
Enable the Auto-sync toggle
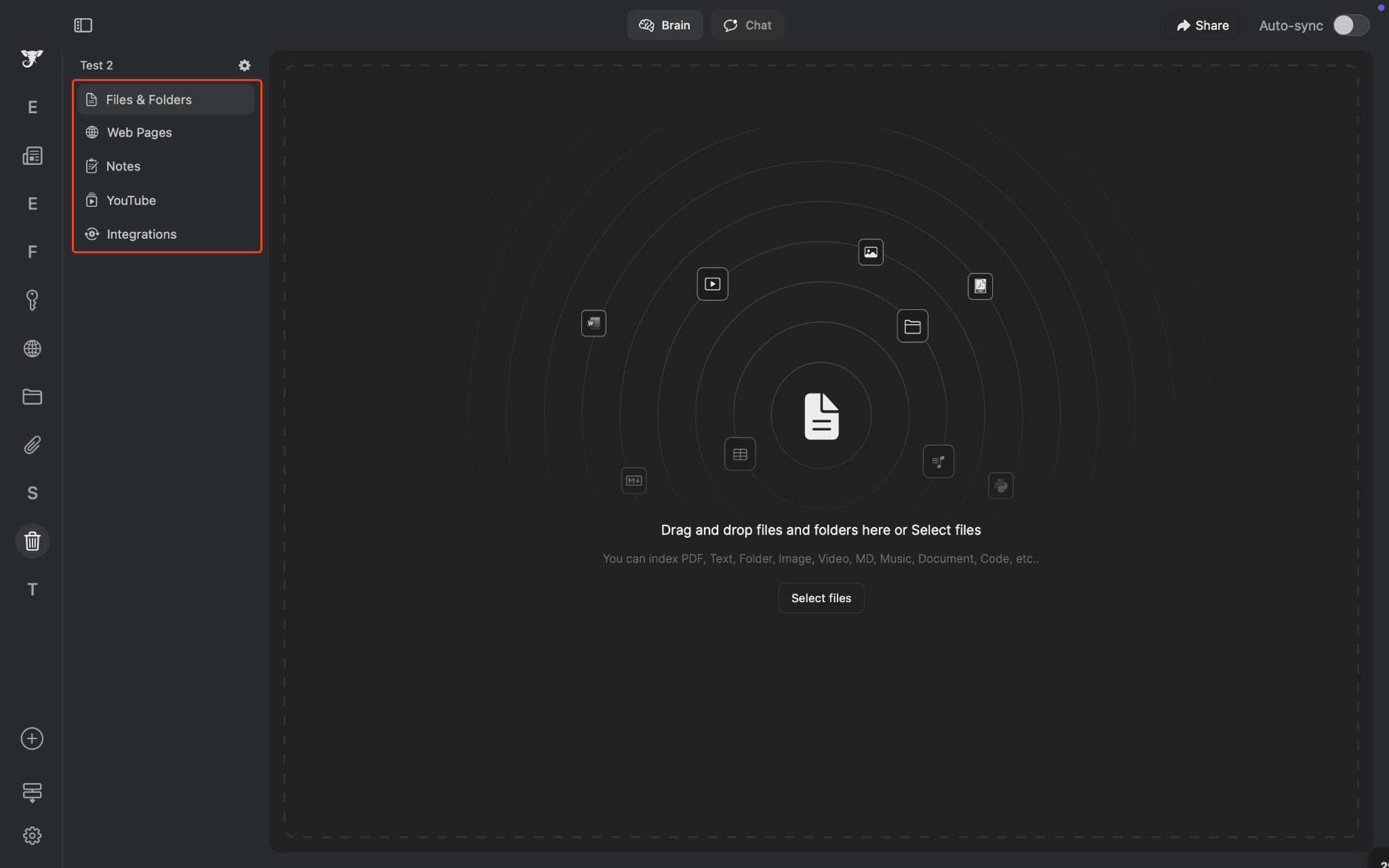(x=1350, y=25)
